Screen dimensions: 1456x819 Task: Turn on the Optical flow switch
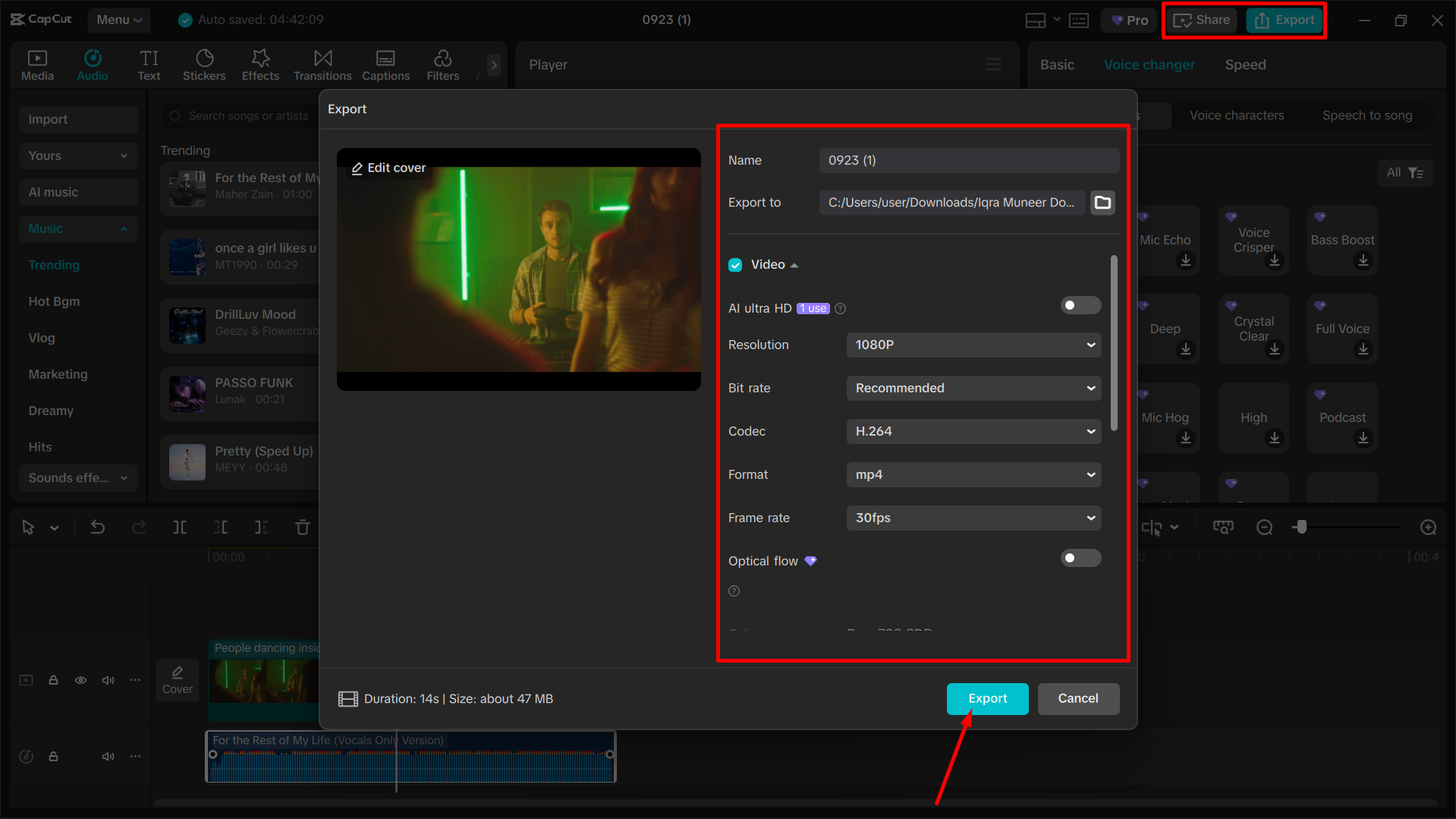1080,558
